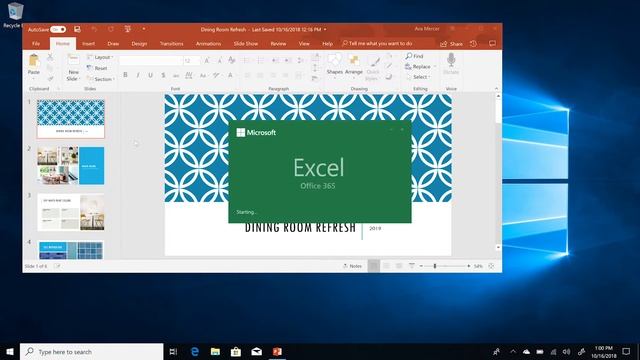Click the Windows Start button
Viewport: 640px width, 360px height.
coord(10,351)
